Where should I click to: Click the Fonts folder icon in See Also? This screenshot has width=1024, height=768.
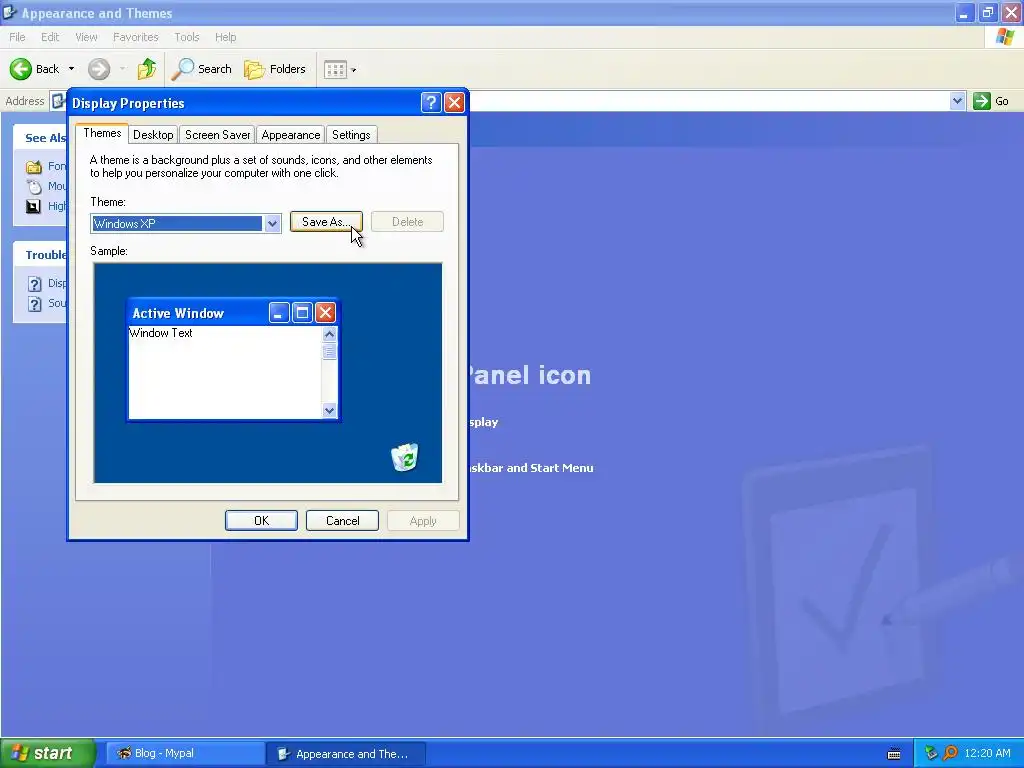click(34, 167)
